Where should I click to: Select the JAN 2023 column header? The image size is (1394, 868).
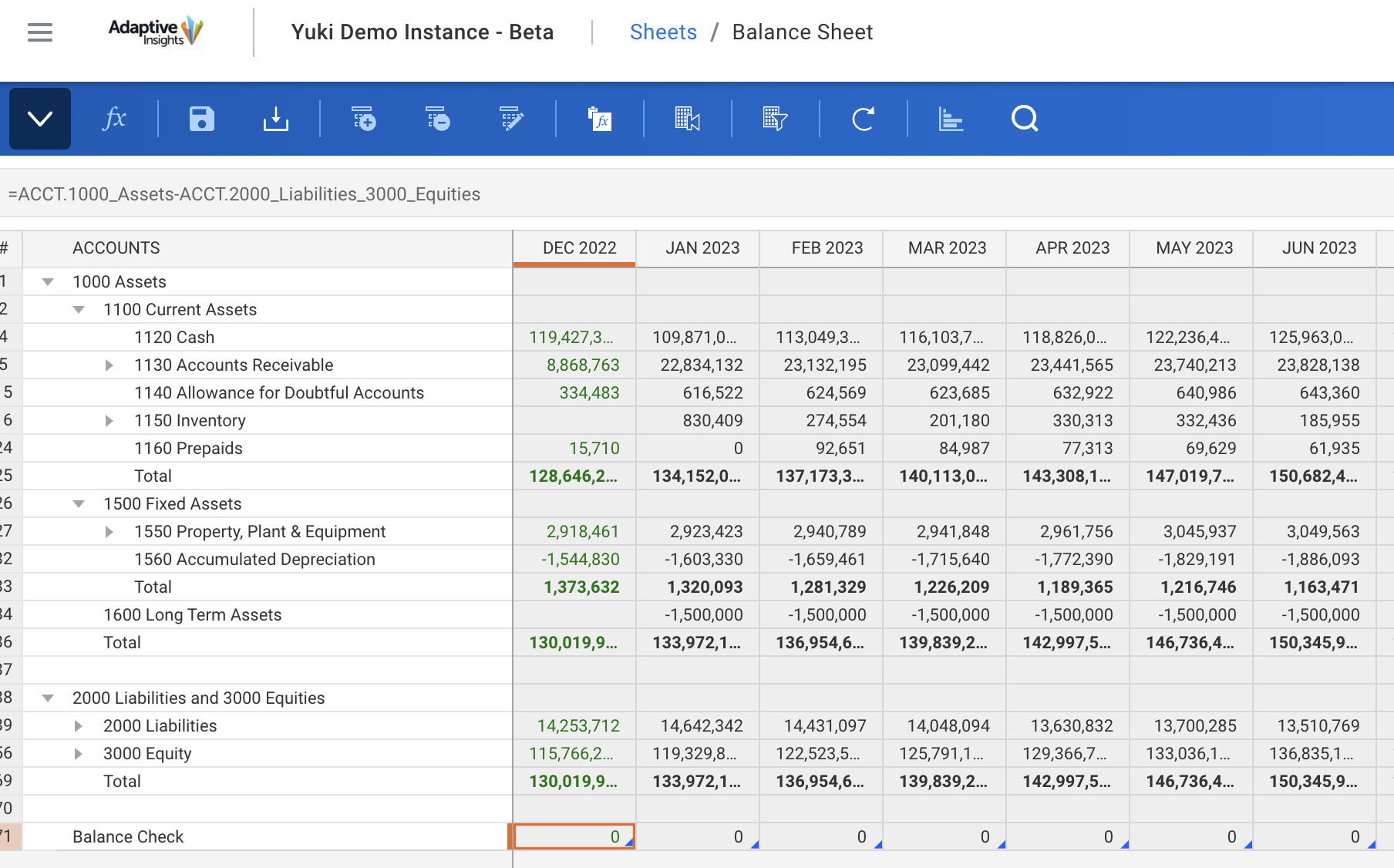click(x=702, y=248)
